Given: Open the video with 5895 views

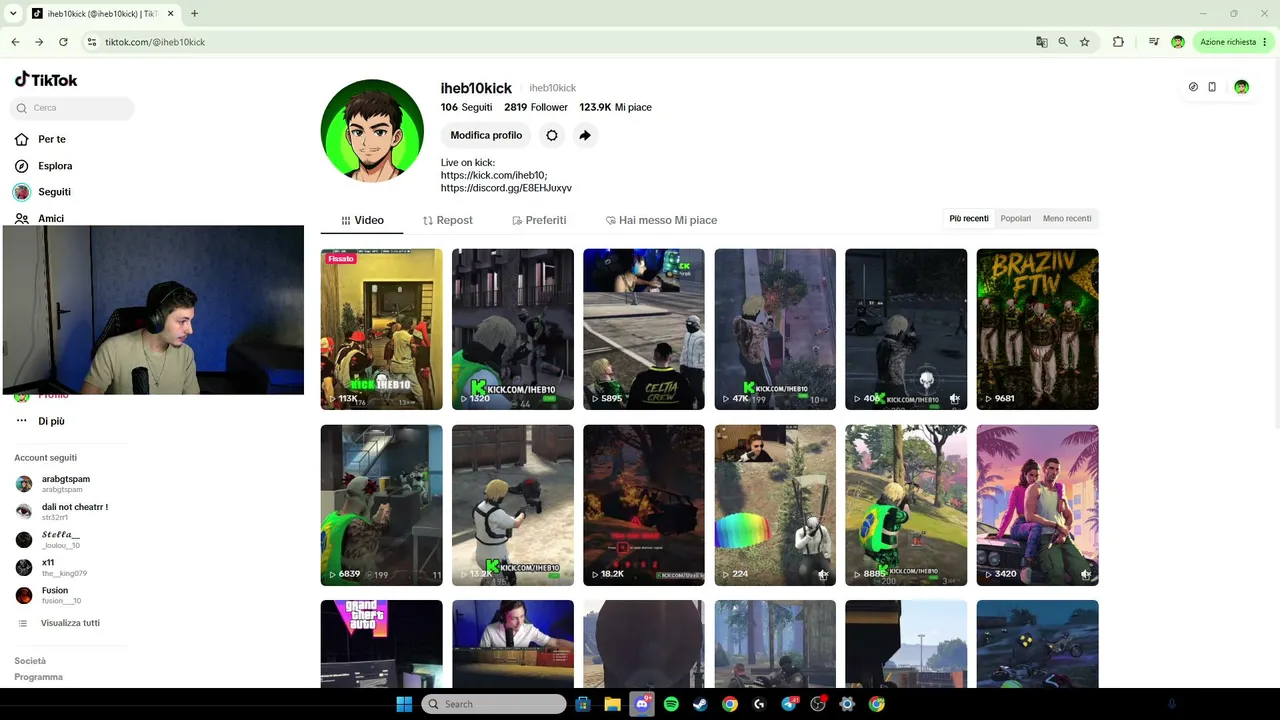Looking at the screenshot, I should coord(644,329).
